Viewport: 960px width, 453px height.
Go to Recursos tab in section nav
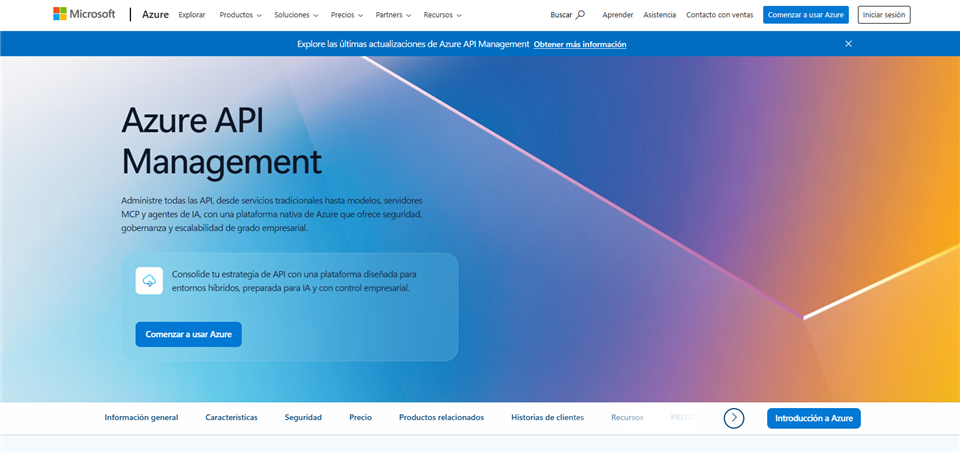(627, 417)
